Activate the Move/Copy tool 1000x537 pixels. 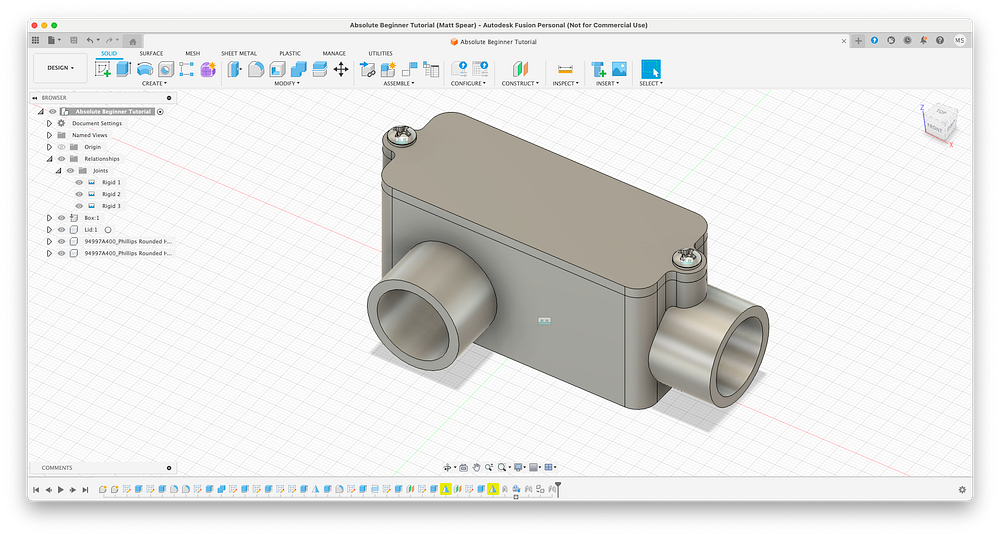(340, 69)
